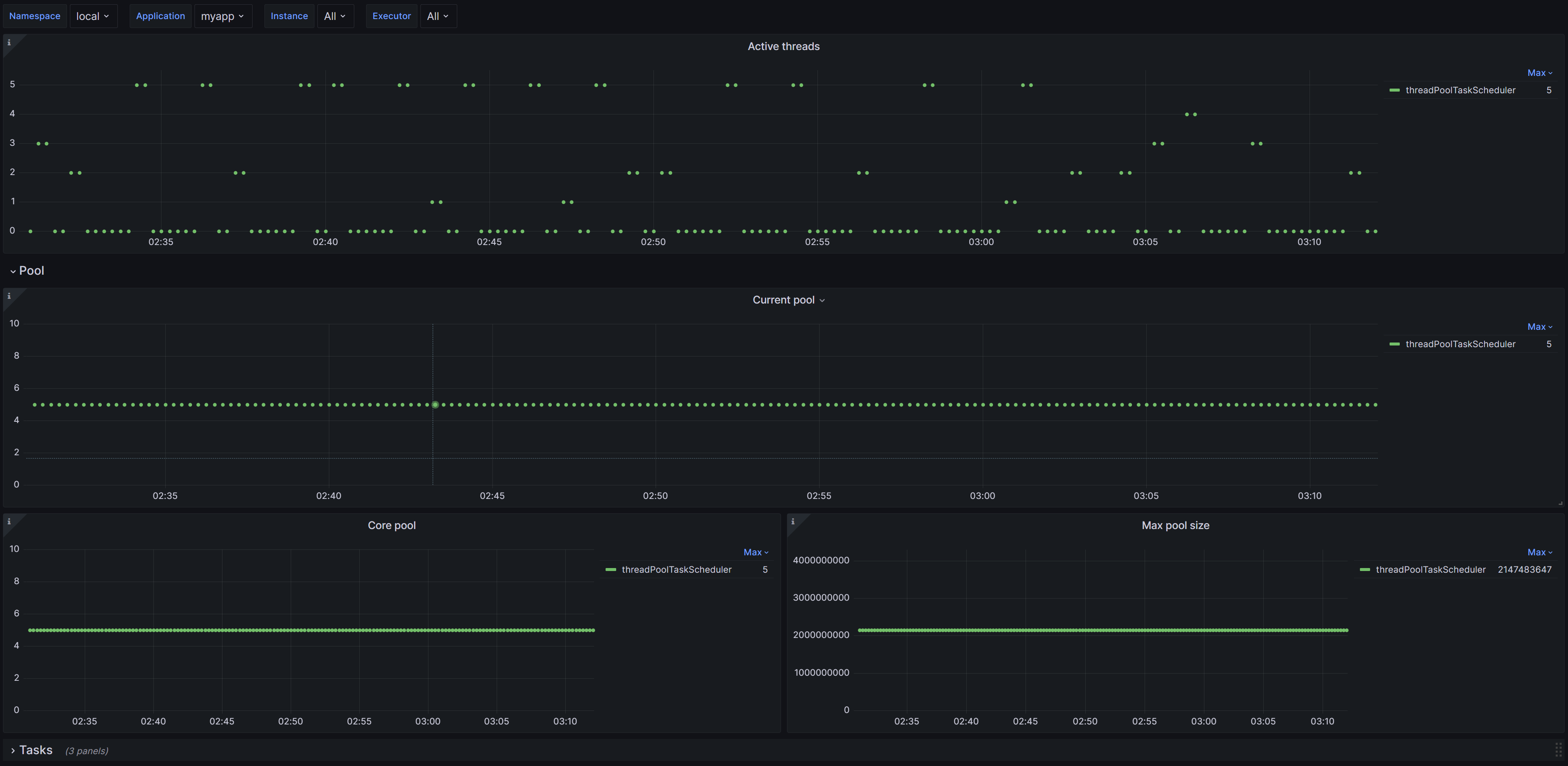Open the Instance dropdown showing All
This screenshot has width=1568, height=766.
(x=335, y=17)
